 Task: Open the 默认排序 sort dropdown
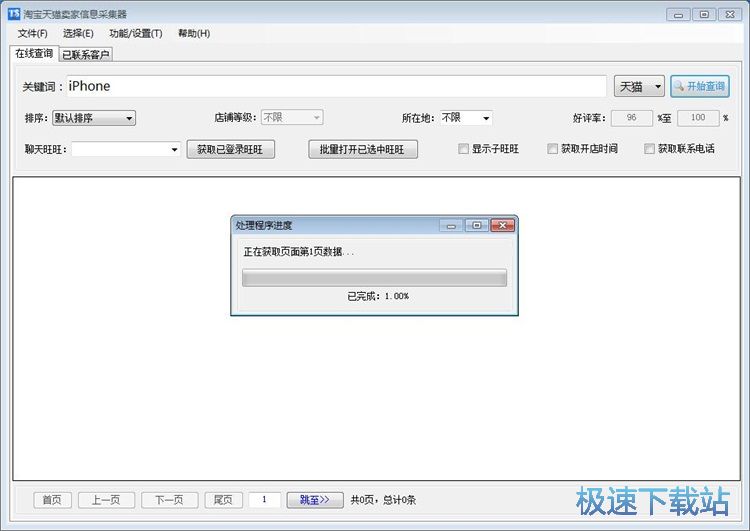pos(94,118)
